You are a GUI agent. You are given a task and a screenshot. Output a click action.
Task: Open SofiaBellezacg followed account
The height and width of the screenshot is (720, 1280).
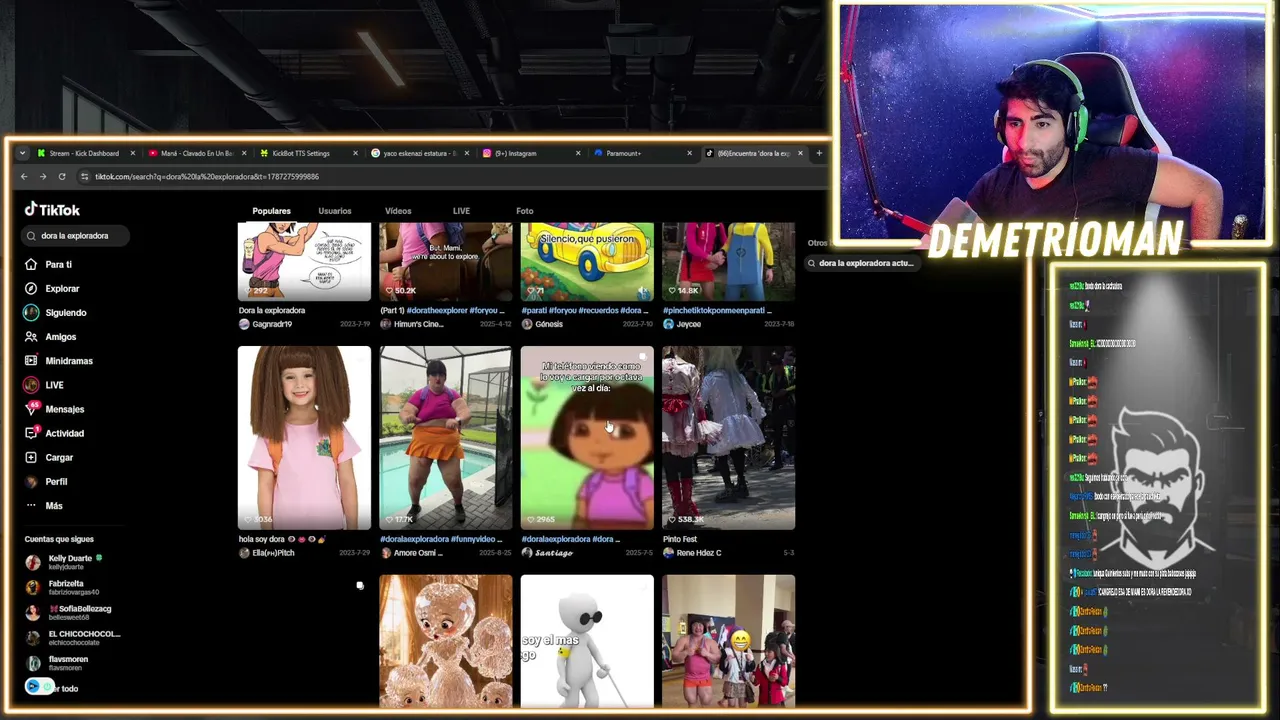click(68, 613)
